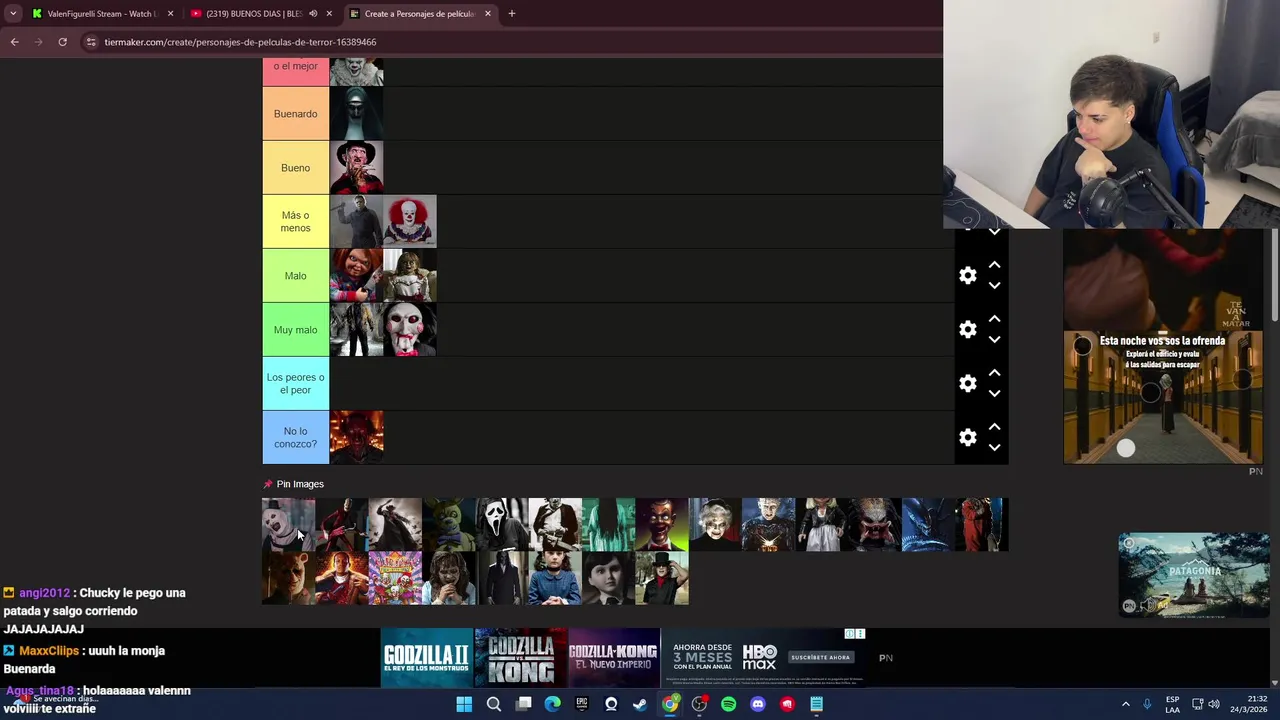
Task: Open the HBO Max Suscríbete Ahora ad button
Action: click(x=820, y=657)
